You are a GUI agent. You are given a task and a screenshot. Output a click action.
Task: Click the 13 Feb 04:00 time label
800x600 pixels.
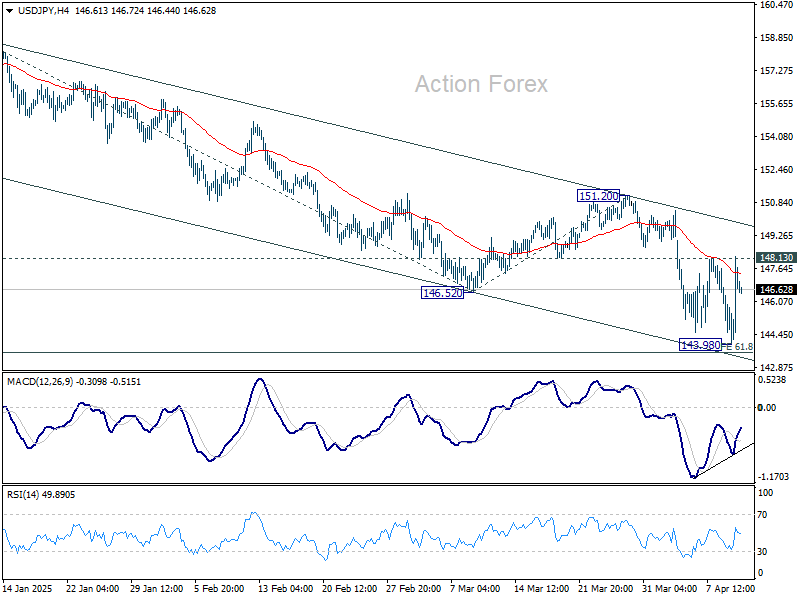point(286,588)
